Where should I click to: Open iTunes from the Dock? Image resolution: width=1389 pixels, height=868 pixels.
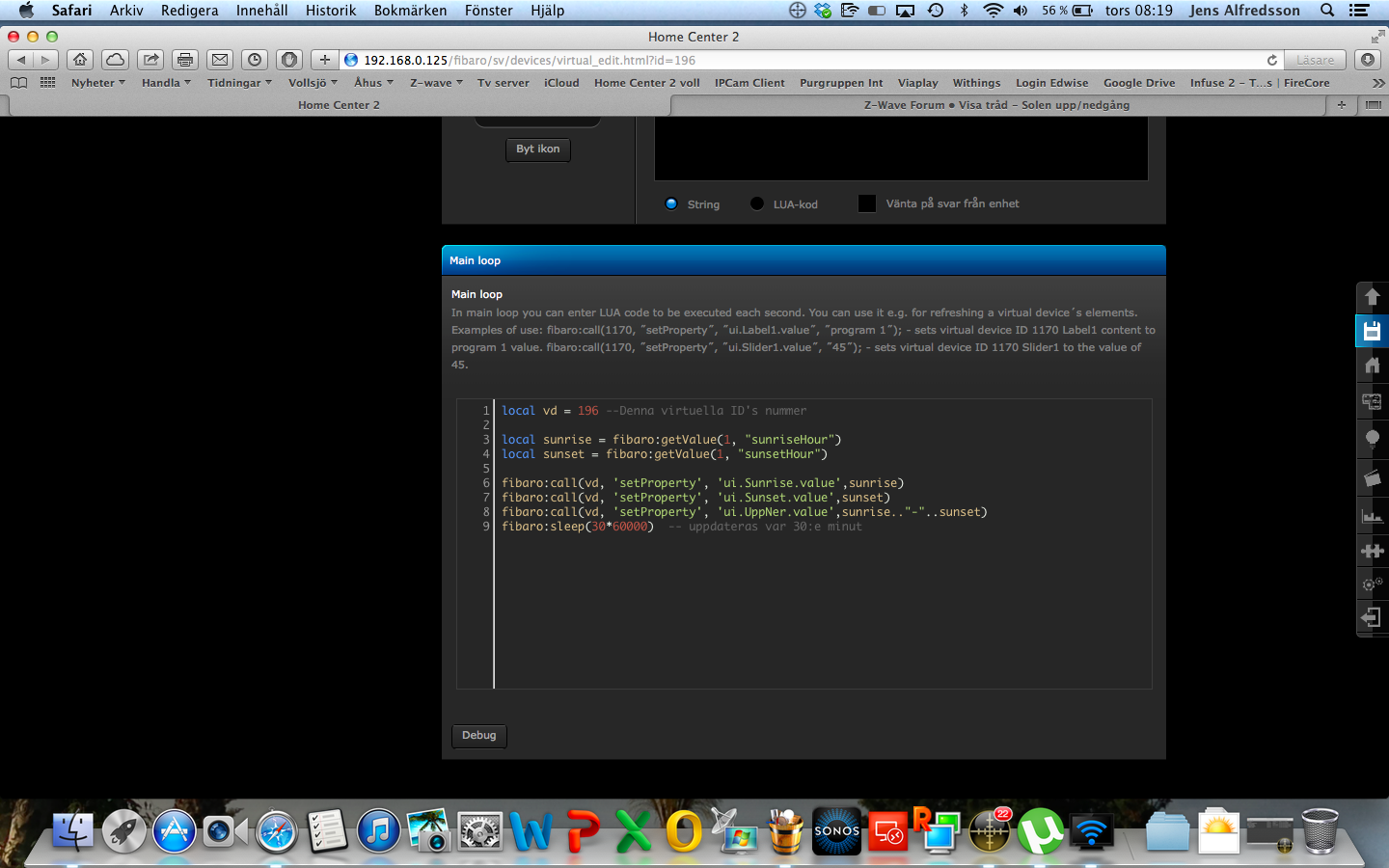[378, 831]
